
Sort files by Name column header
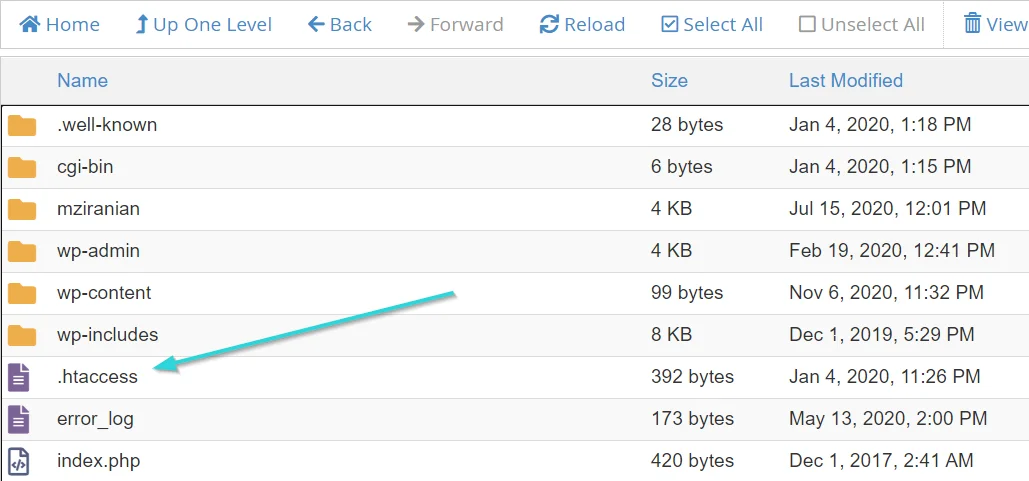coord(82,81)
